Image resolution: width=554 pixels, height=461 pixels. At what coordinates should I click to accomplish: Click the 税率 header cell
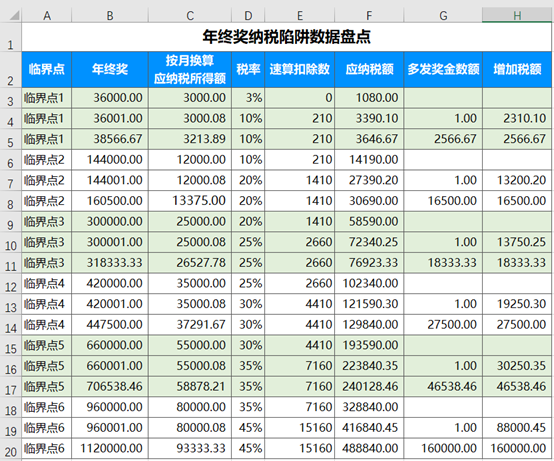[x=248, y=70]
